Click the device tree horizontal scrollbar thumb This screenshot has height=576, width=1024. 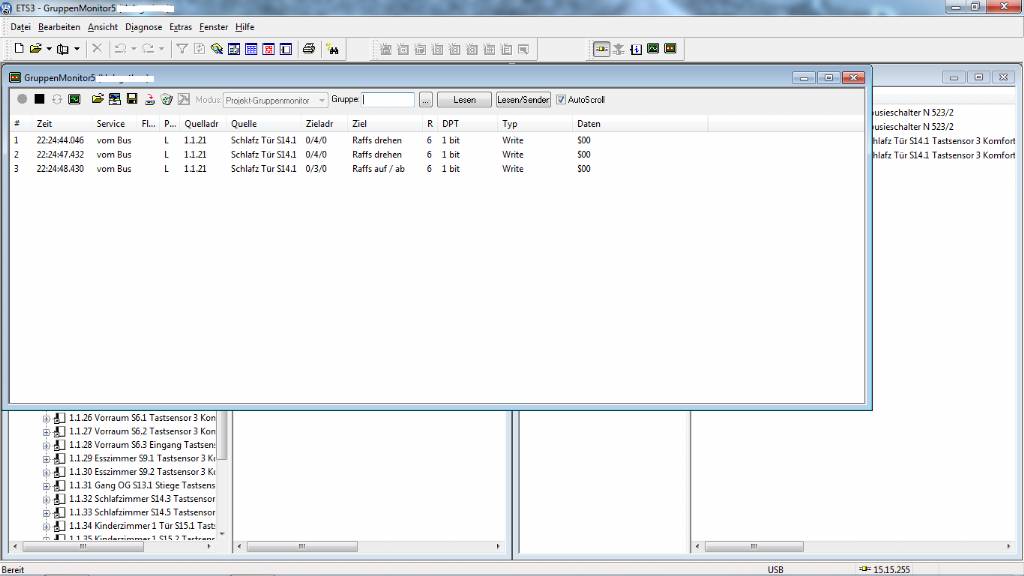(83, 547)
